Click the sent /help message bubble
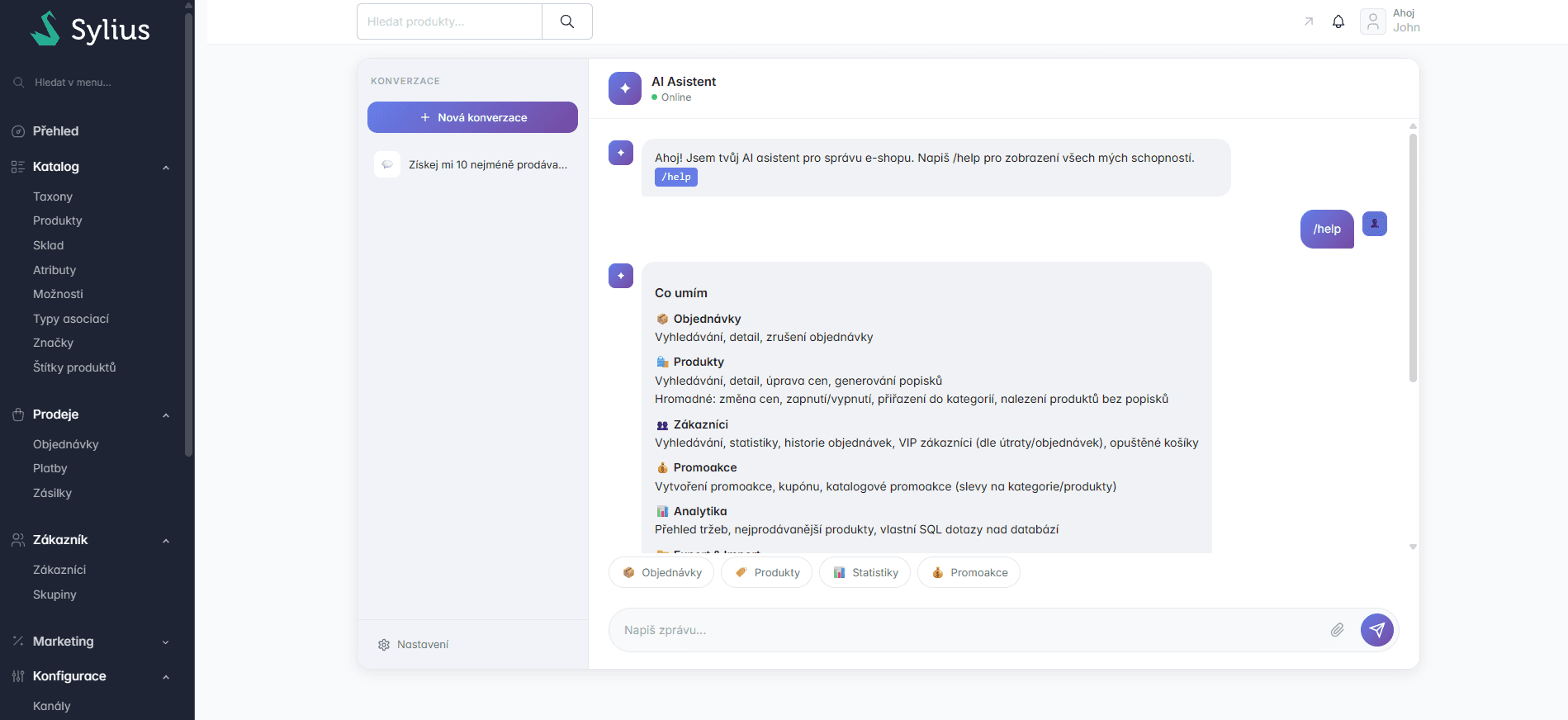 pos(1327,229)
